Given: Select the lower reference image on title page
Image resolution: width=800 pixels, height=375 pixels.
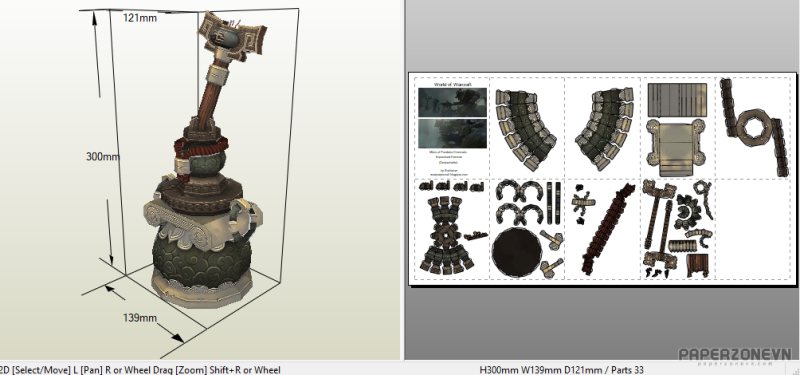Looking at the screenshot, I should [452, 133].
